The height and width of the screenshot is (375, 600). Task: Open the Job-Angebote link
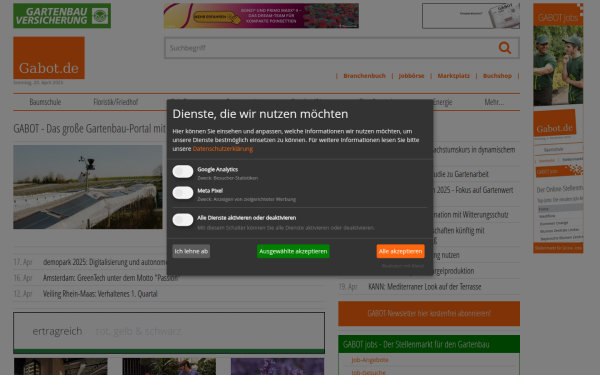coord(370,360)
